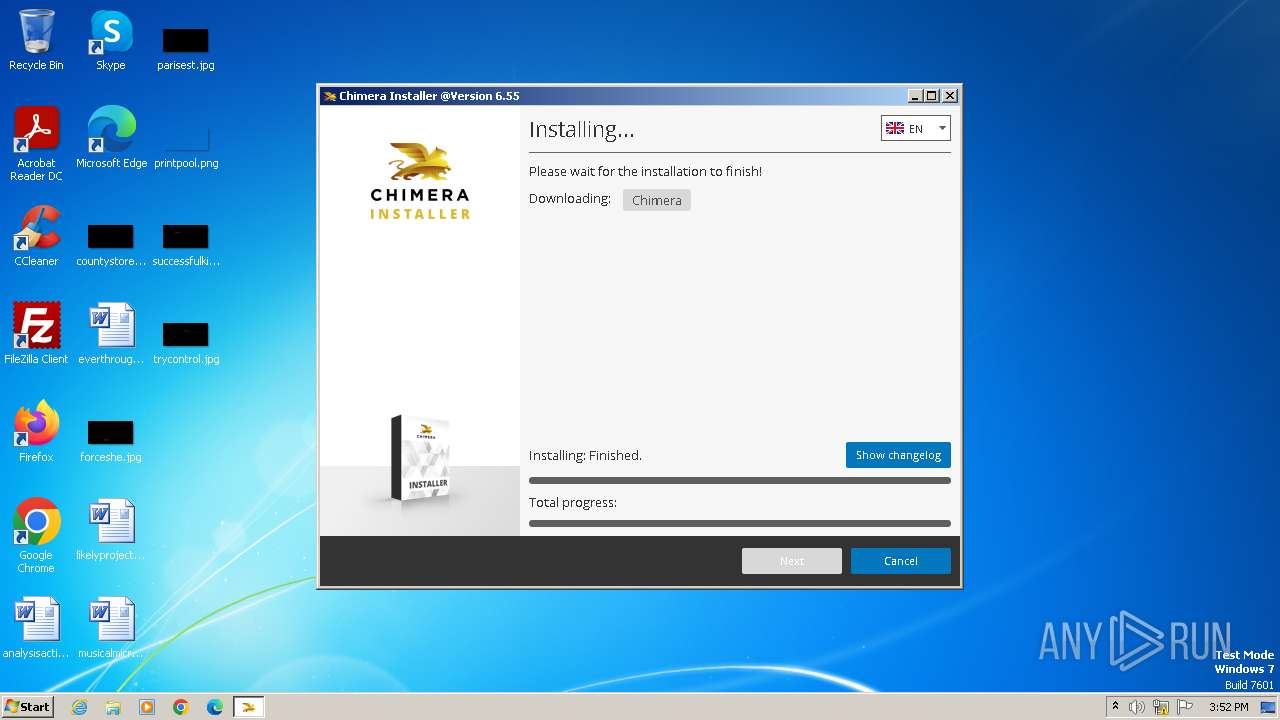The image size is (1280, 720).
Task: Click the installer box image
Action: (x=420, y=458)
